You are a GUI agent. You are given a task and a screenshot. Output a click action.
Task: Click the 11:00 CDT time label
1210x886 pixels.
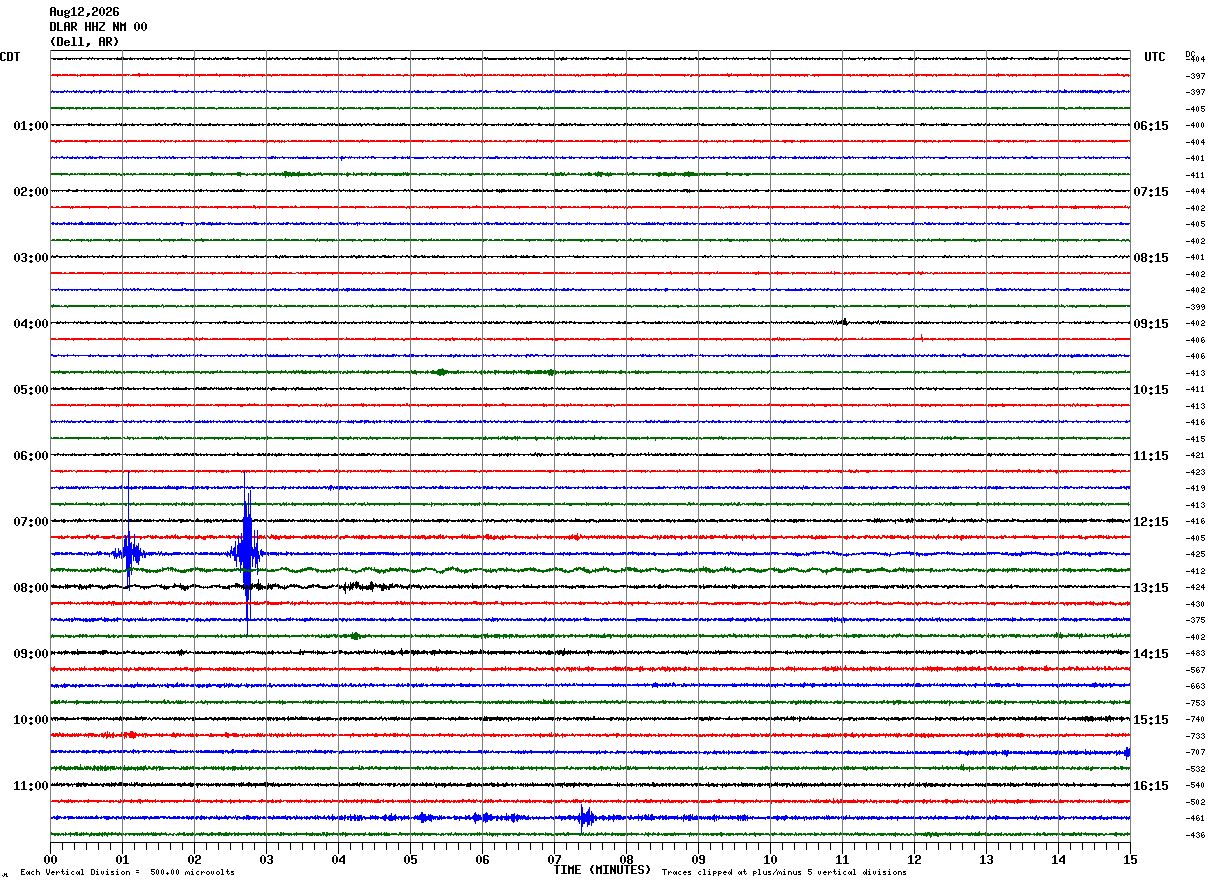click(x=31, y=786)
